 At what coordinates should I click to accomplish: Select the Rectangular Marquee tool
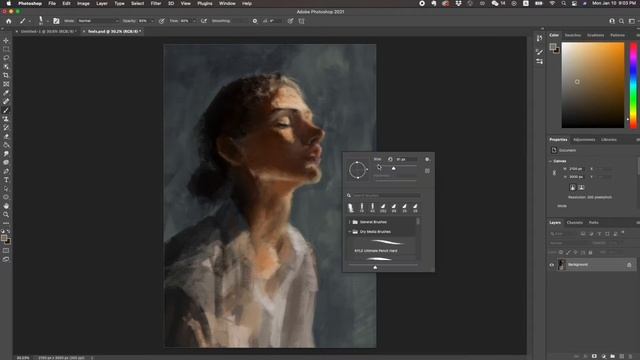pyautogui.click(x=6, y=49)
